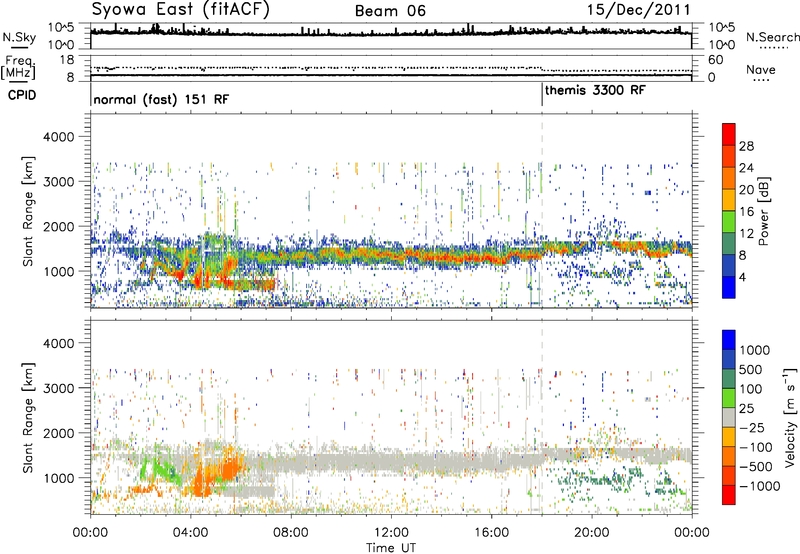Image resolution: width=800 pixels, height=554 pixels.
Task: Click the "25" velocity colorbar label
Action: coord(746,408)
